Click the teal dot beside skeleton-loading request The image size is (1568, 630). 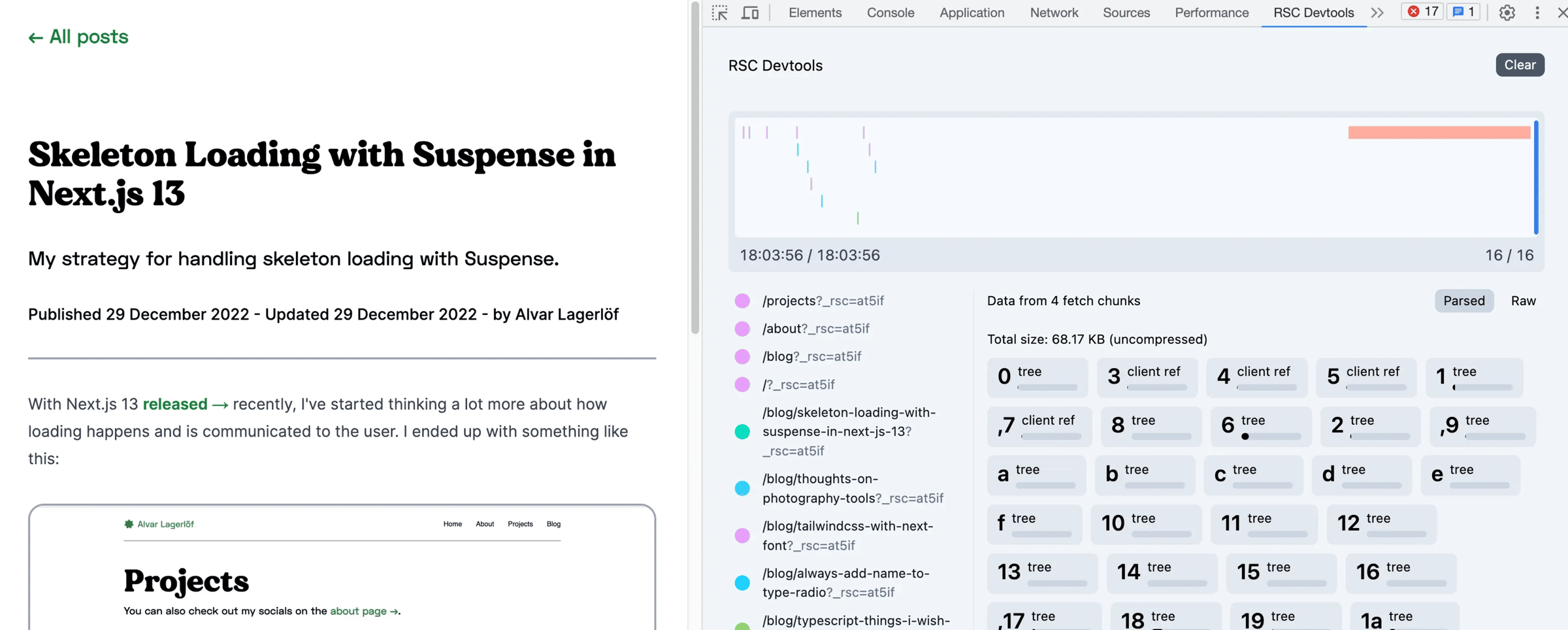point(742,431)
